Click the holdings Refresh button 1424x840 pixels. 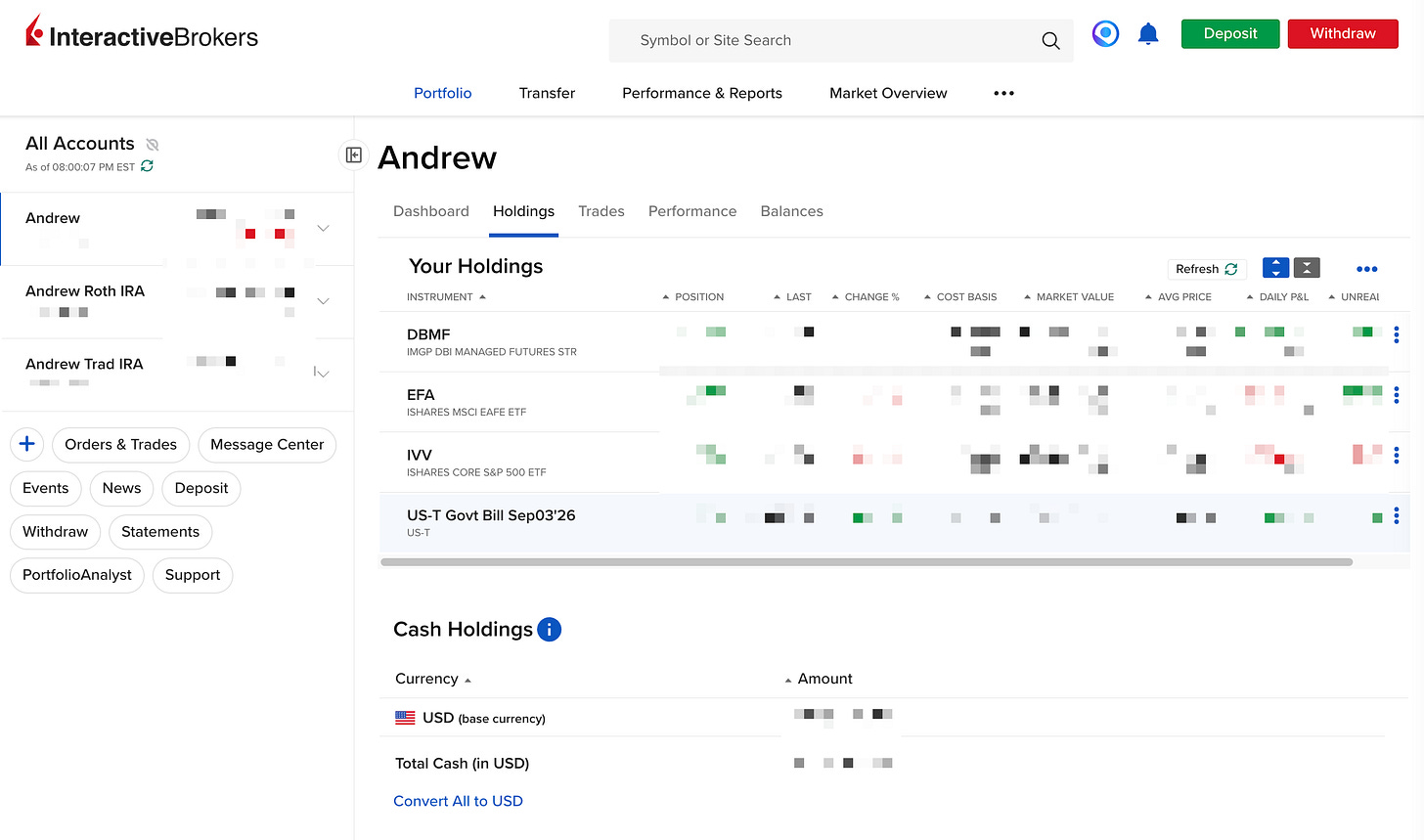(x=1207, y=269)
